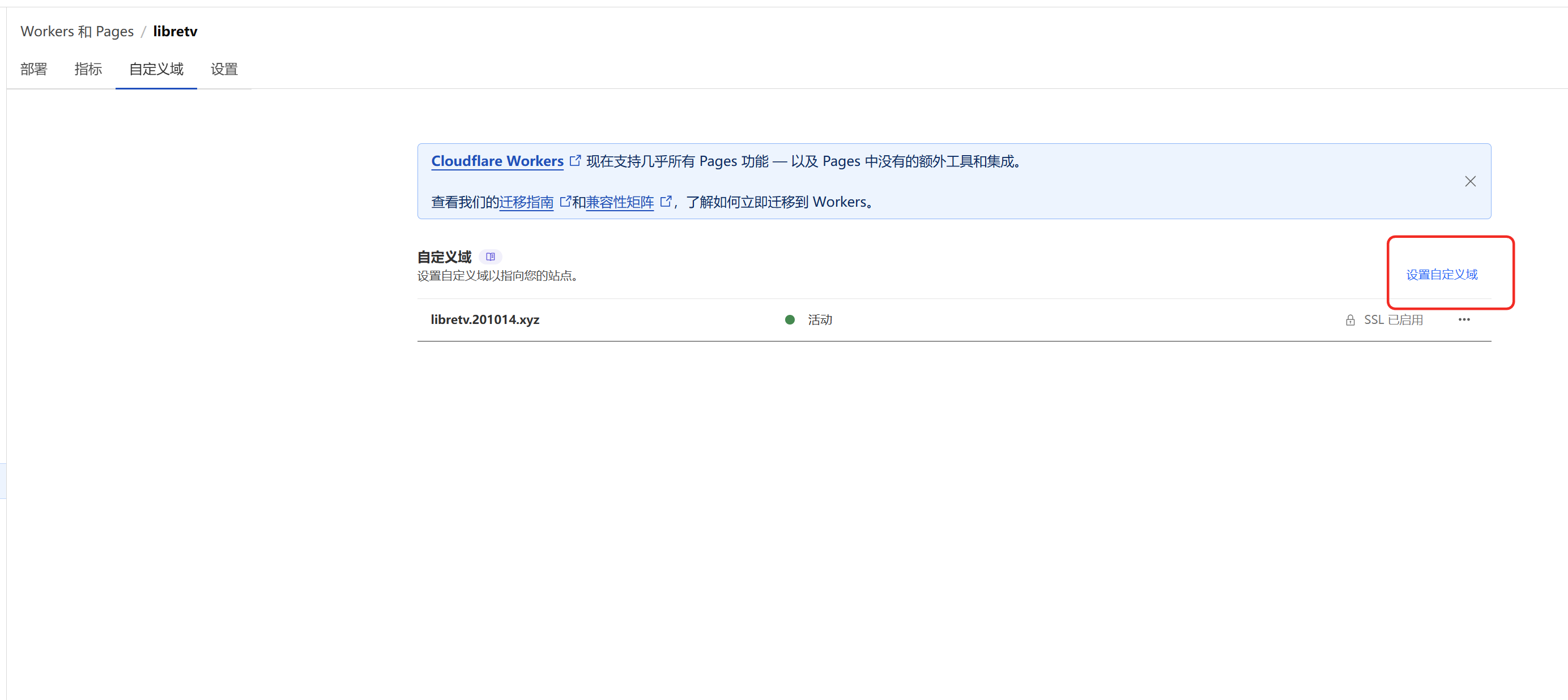Click description 设置自定义域以指向您的站点
The width and height of the screenshot is (1568, 700).
click(x=497, y=276)
